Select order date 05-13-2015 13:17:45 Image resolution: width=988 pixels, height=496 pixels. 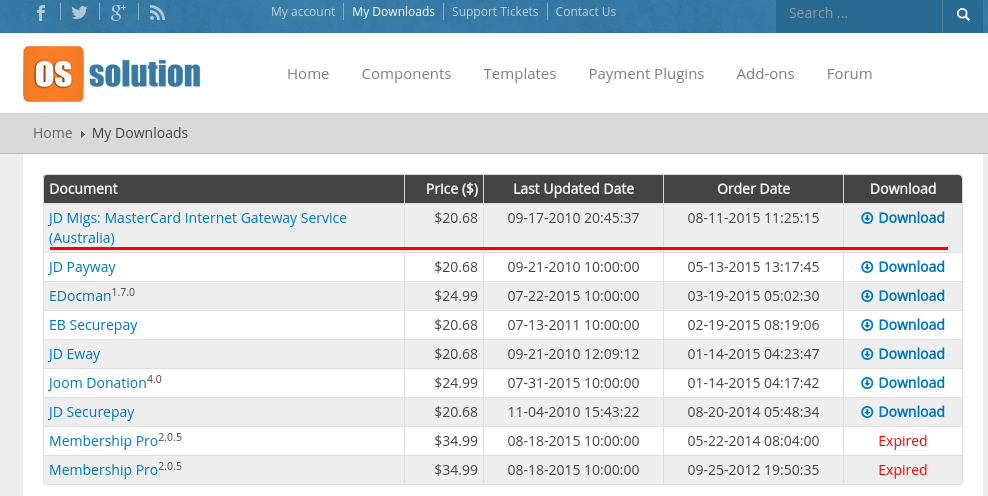pyautogui.click(x=754, y=267)
